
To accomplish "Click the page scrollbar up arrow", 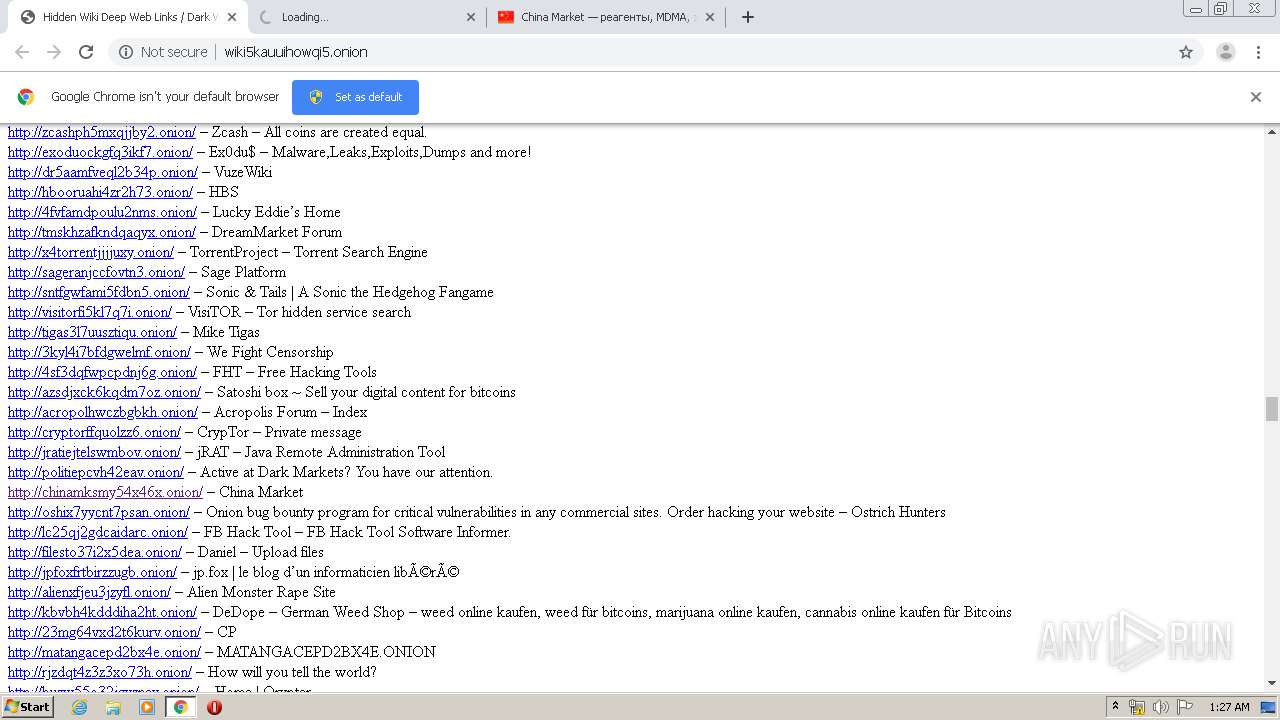I will tap(1272, 131).
